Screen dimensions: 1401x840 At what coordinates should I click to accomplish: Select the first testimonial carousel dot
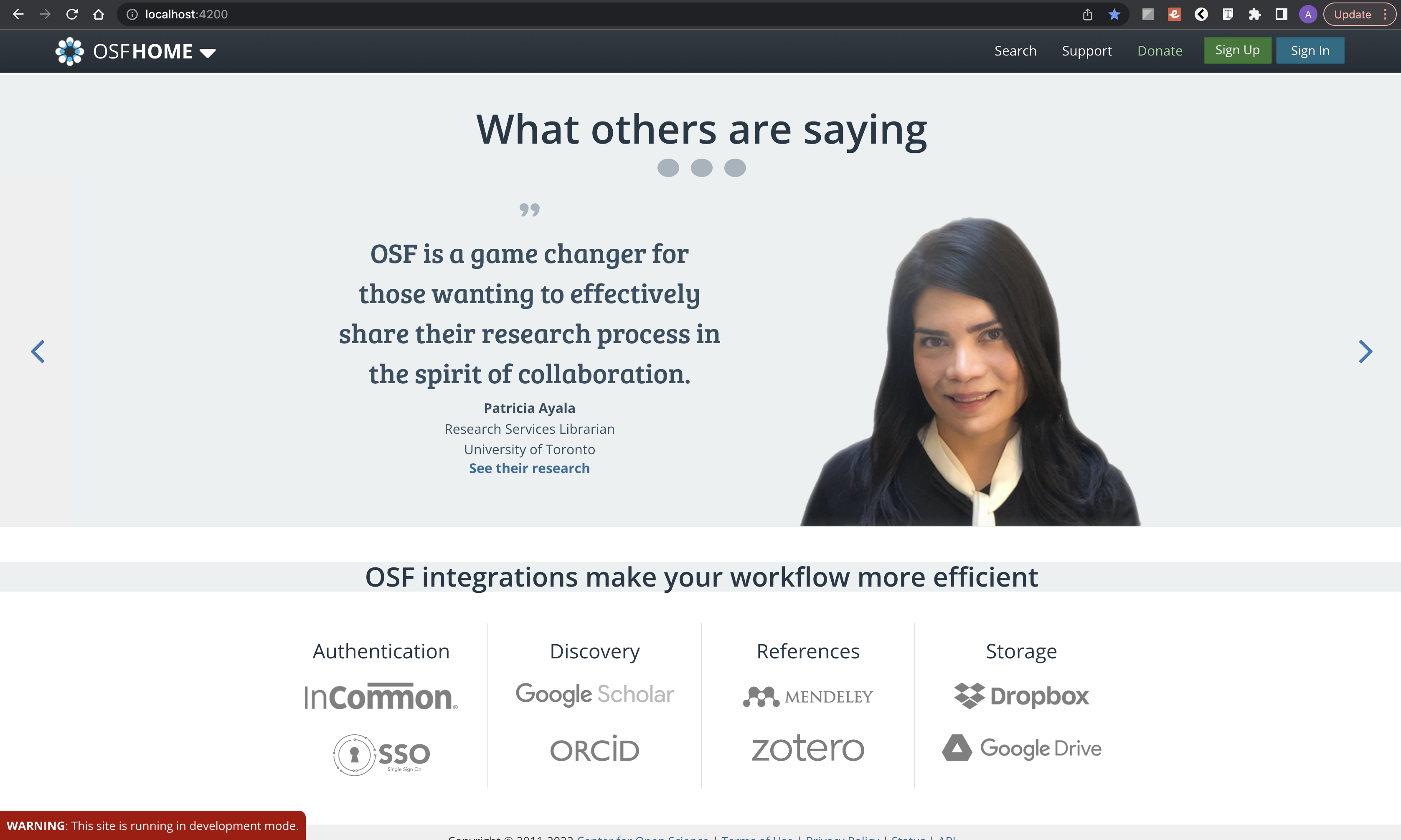[668, 167]
